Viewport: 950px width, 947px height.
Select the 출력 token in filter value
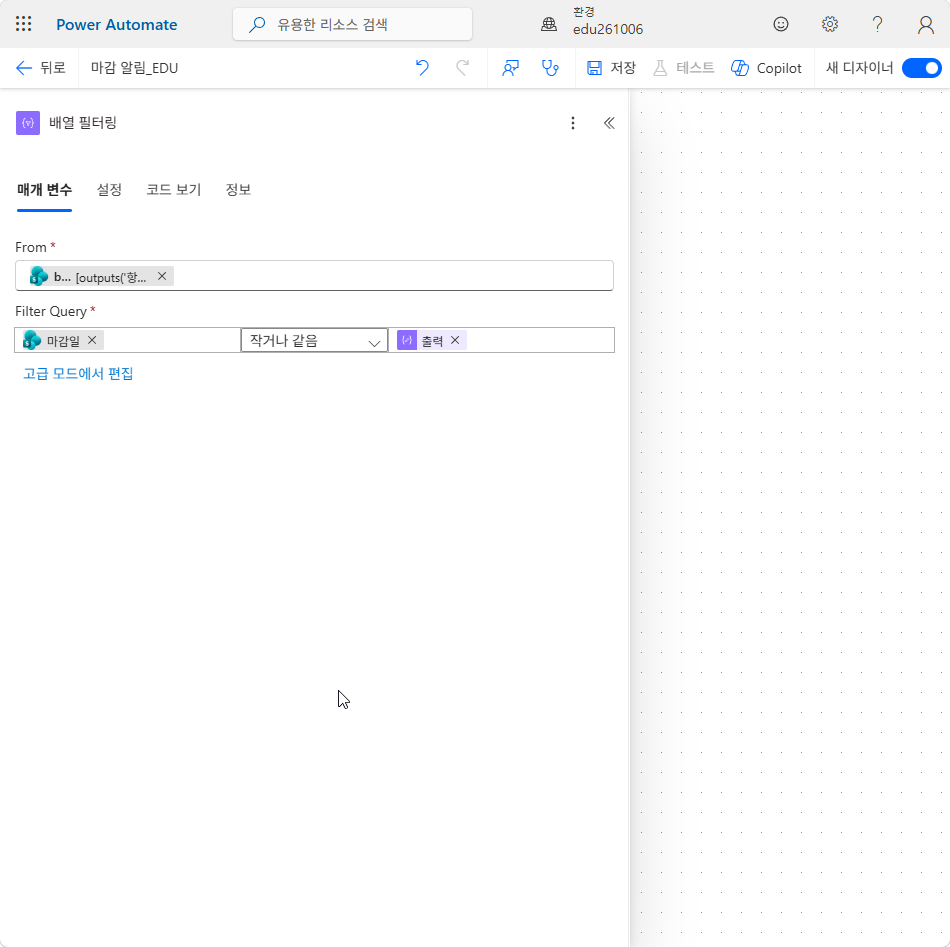tap(431, 341)
